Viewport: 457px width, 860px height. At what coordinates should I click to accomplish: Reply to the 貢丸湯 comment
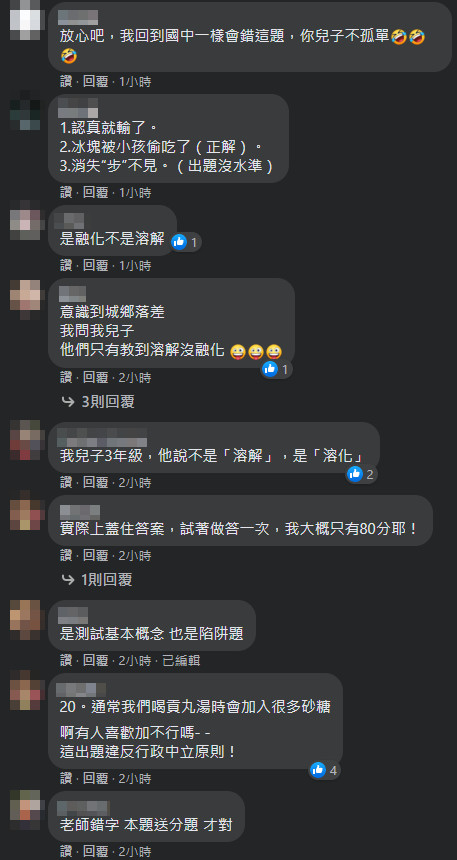click(x=95, y=778)
